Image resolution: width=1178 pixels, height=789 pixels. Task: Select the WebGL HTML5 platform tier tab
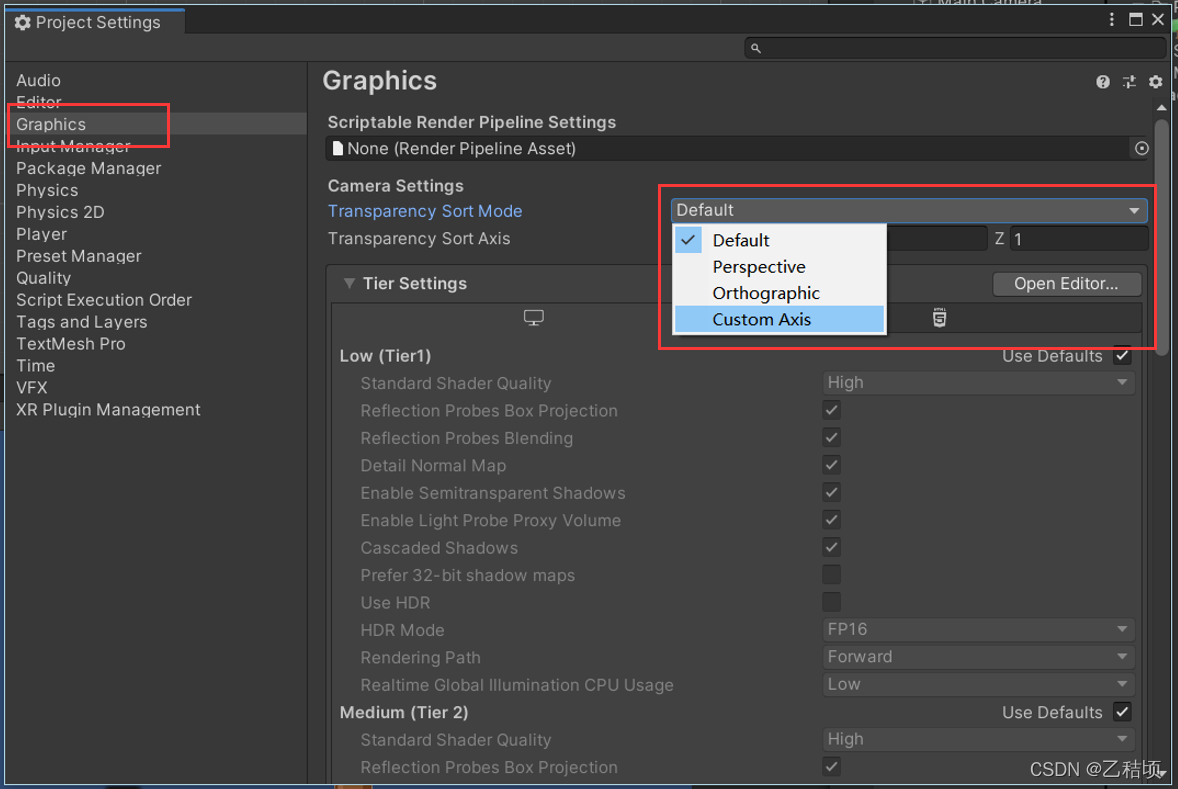(x=939, y=318)
